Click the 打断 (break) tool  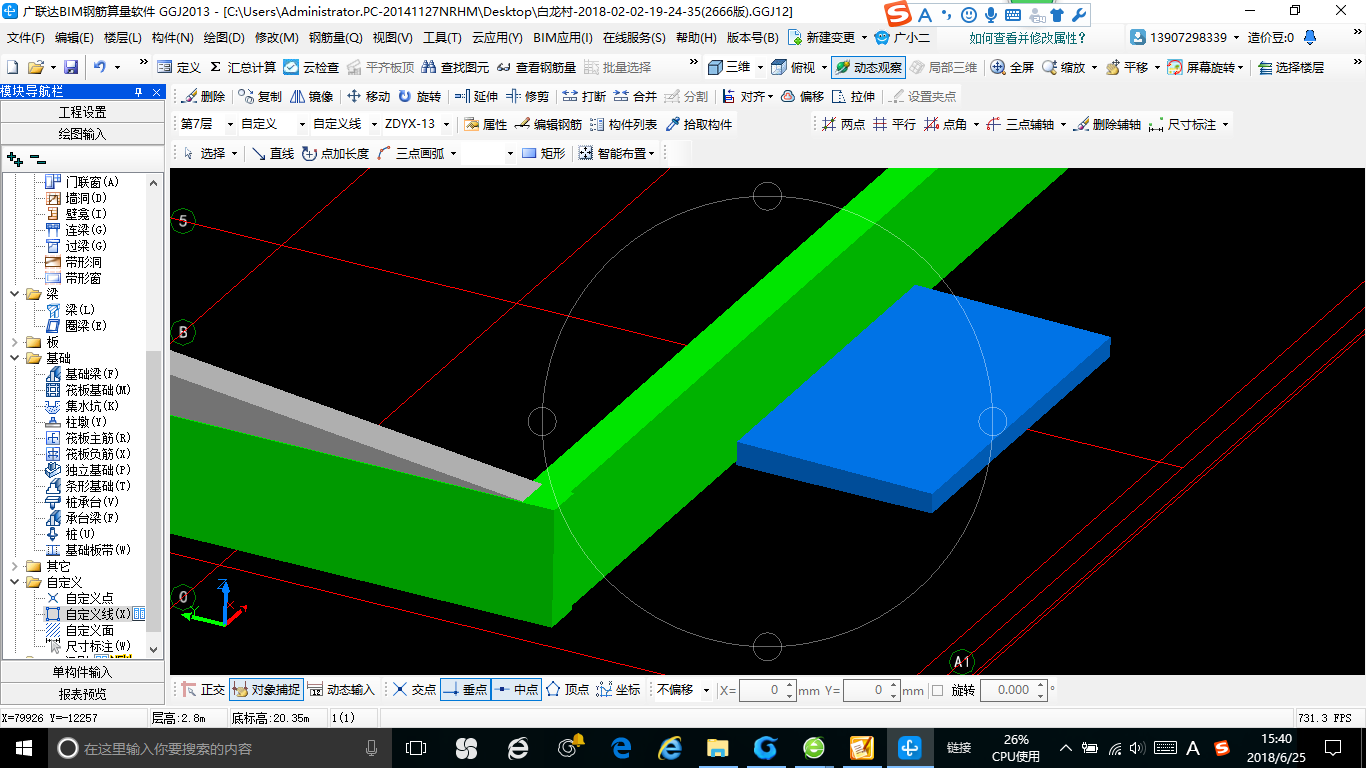(x=584, y=97)
